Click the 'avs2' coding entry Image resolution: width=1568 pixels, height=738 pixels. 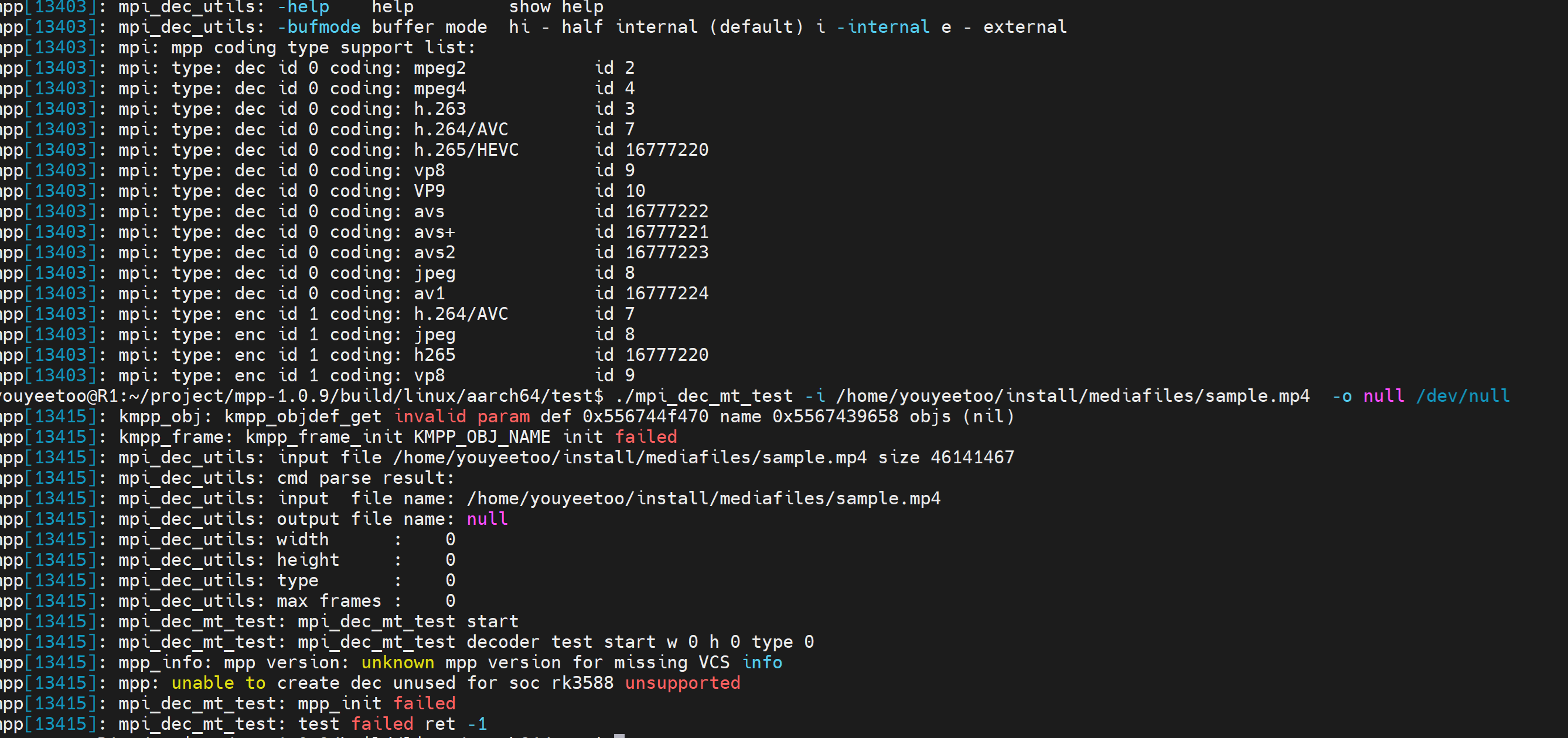[x=435, y=252]
